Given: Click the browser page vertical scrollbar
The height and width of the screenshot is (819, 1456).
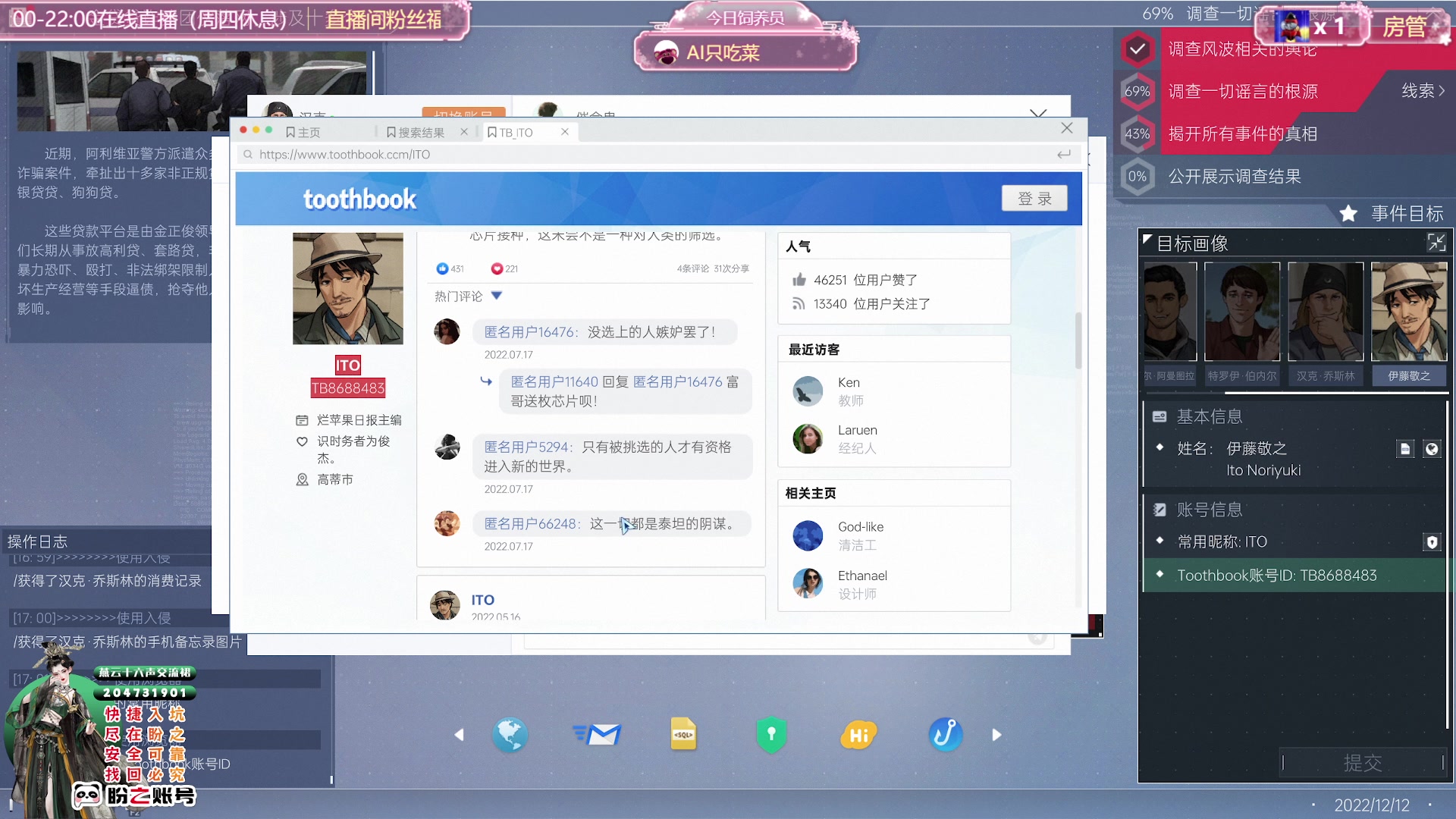Looking at the screenshot, I should (1078, 340).
